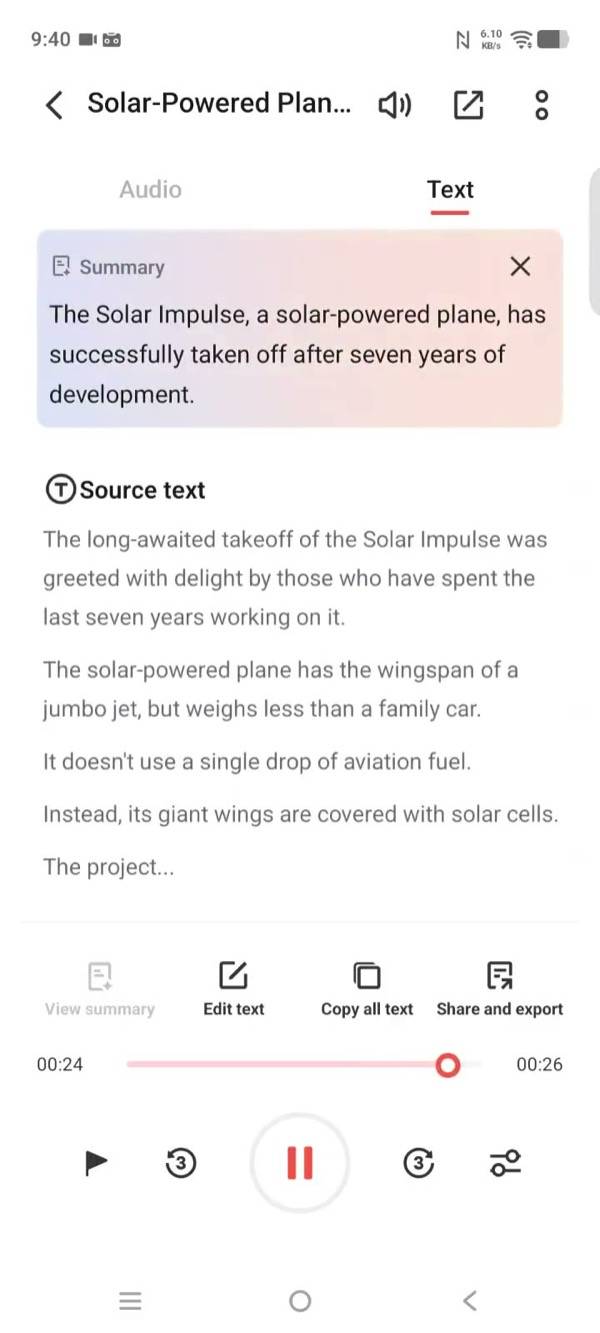This screenshot has width=600, height=1333.
Task: Switch to the Audio tab
Action: click(x=150, y=189)
